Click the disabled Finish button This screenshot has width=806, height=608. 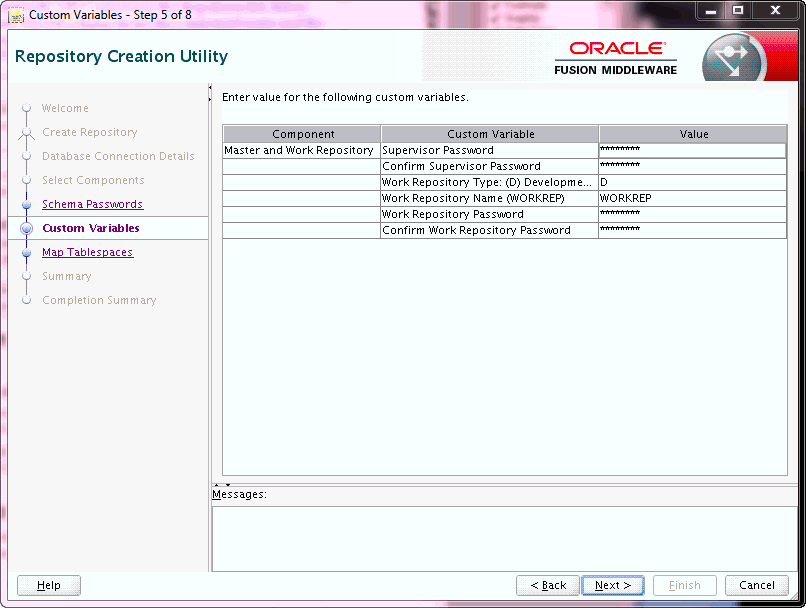(x=685, y=585)
